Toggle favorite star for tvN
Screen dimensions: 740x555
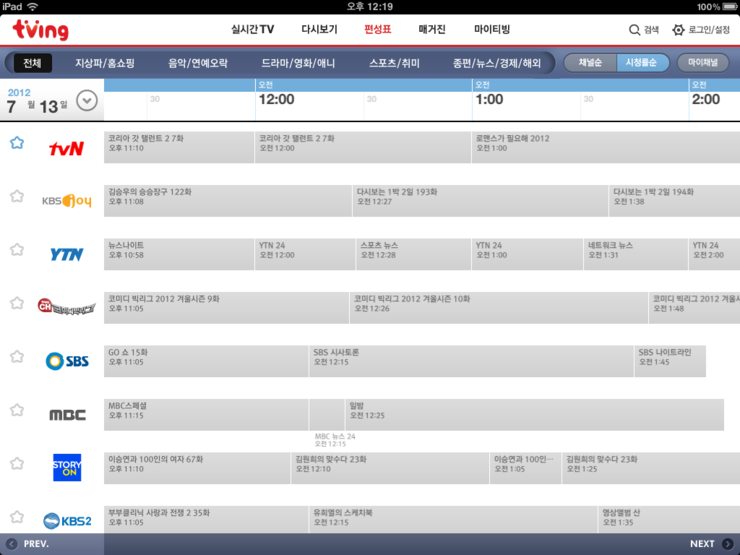click(x=16, y=143)
